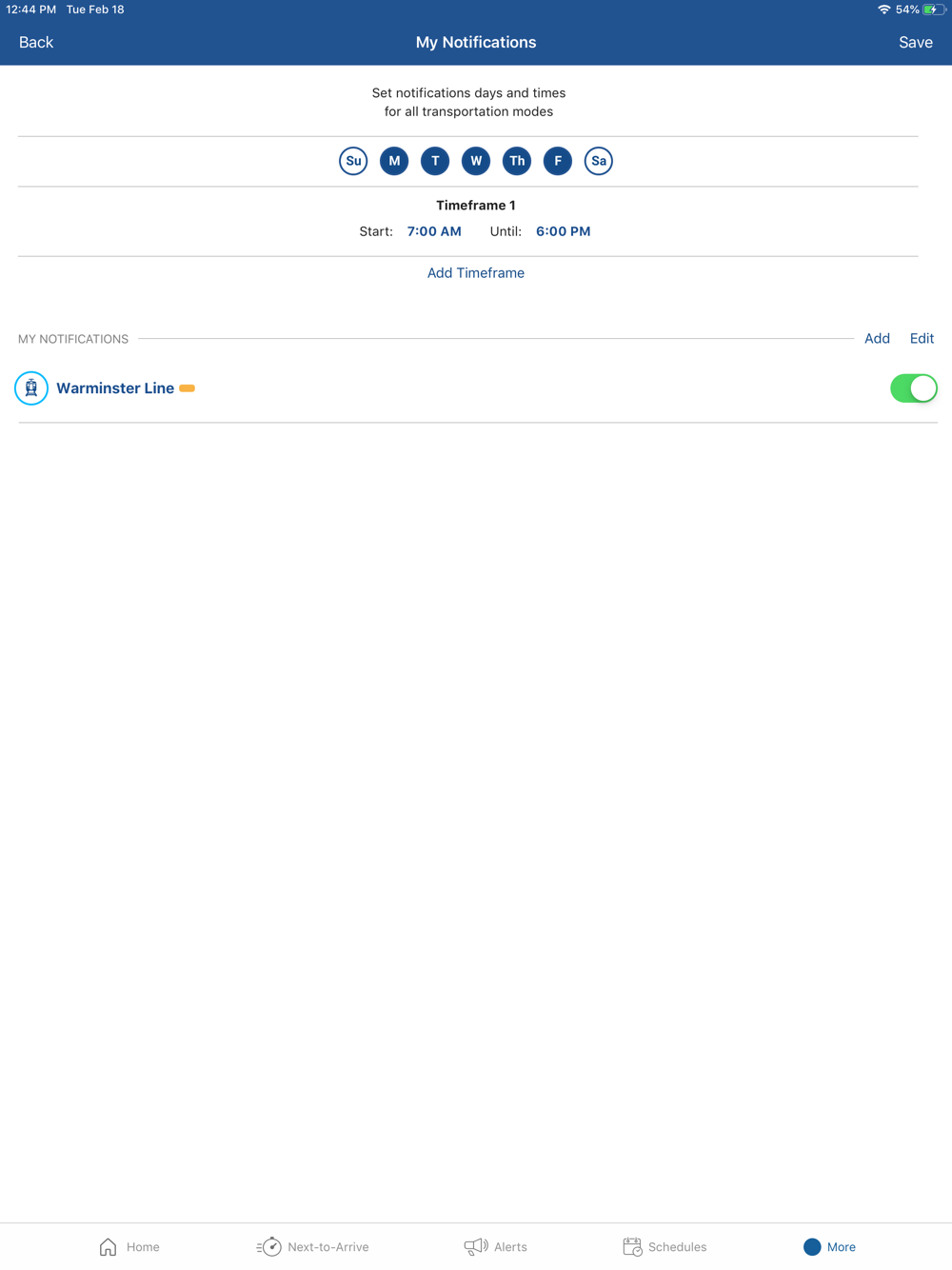Open the Alerts megaphone icon
952x1270 pixels.
pyautogui.click(x=476, y=1246)
